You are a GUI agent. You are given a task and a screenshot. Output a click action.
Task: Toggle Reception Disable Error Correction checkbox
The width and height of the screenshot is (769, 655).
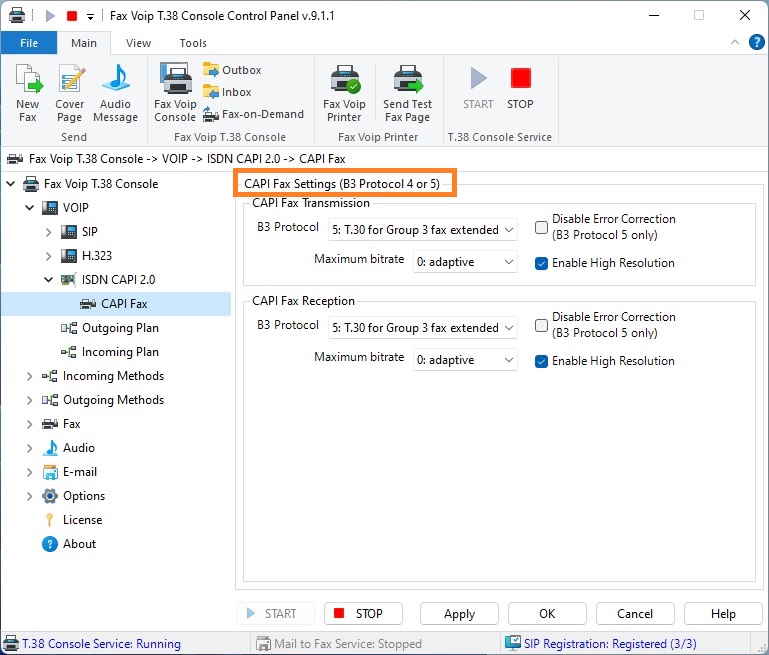(541, 326)
